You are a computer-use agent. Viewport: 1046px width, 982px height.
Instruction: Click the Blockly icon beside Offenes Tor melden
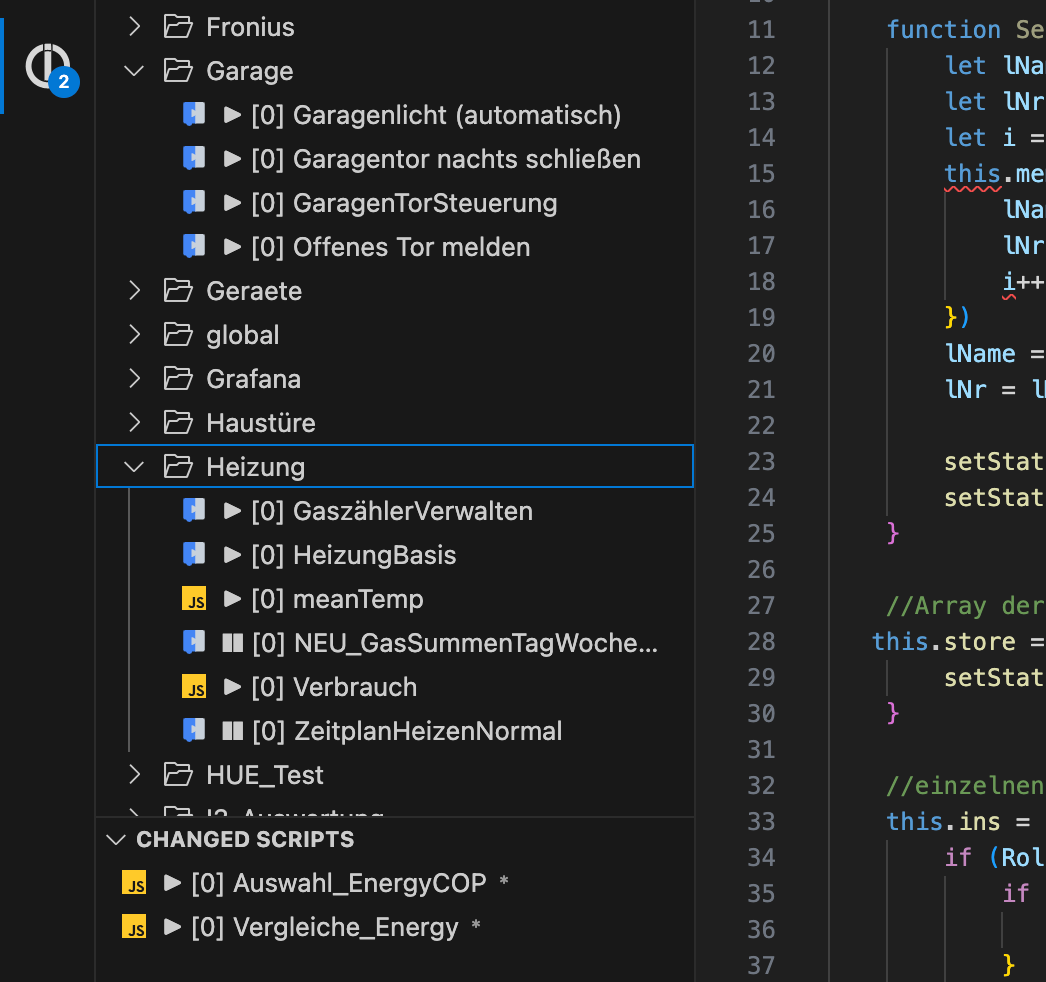pyautogui.click(x=194, y=247)
